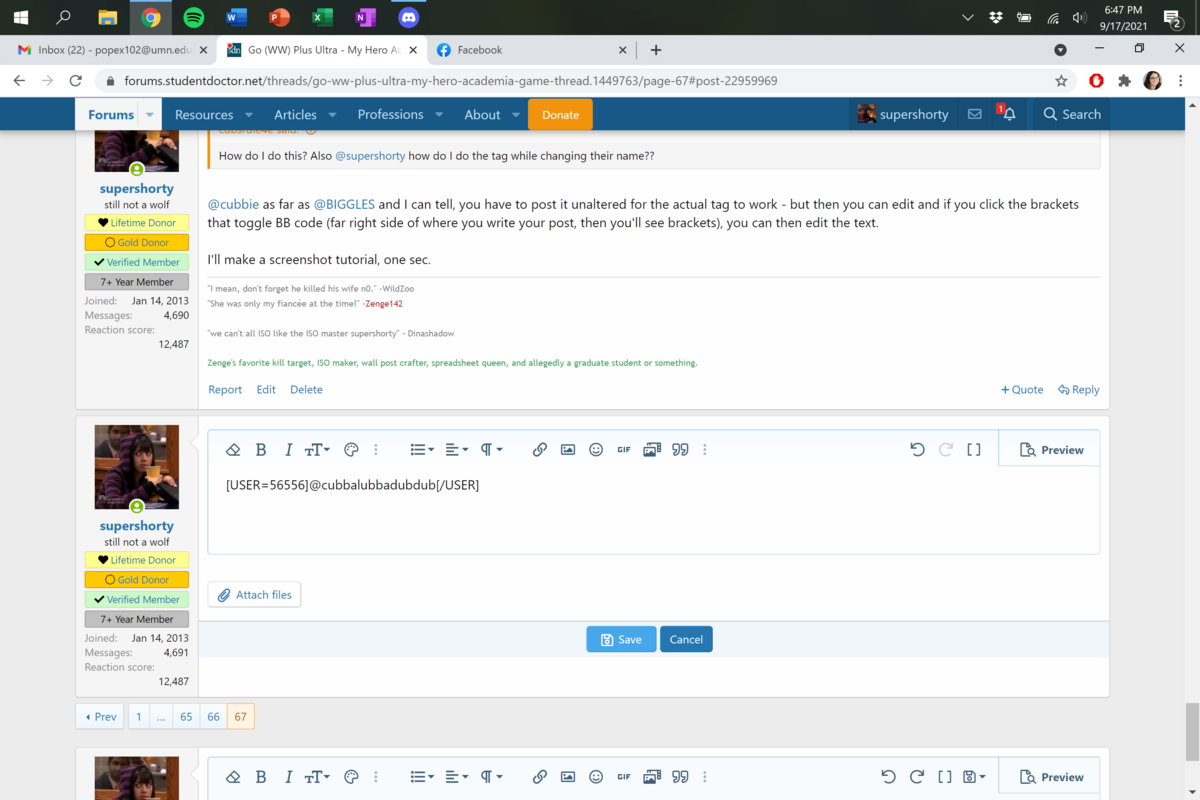This screenshot has height=800, width=1200.
Task: Toggle italic formatting in upper editor
Action: coord(288,450)
